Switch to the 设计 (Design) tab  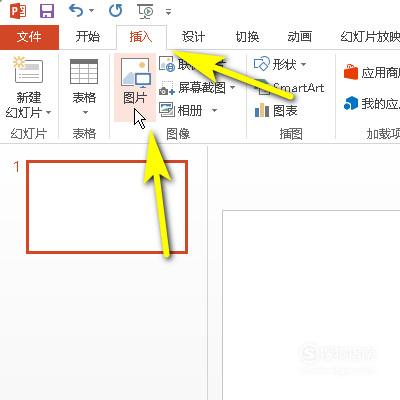[193, 37]
